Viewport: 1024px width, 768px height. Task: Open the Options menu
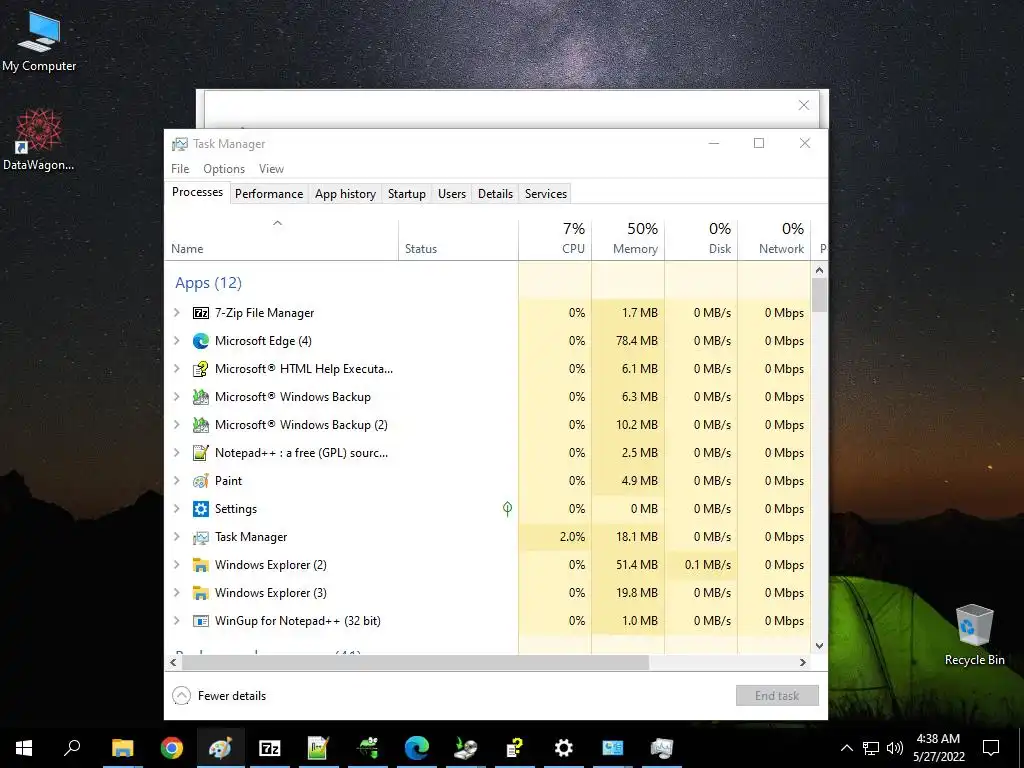point(224,169)
